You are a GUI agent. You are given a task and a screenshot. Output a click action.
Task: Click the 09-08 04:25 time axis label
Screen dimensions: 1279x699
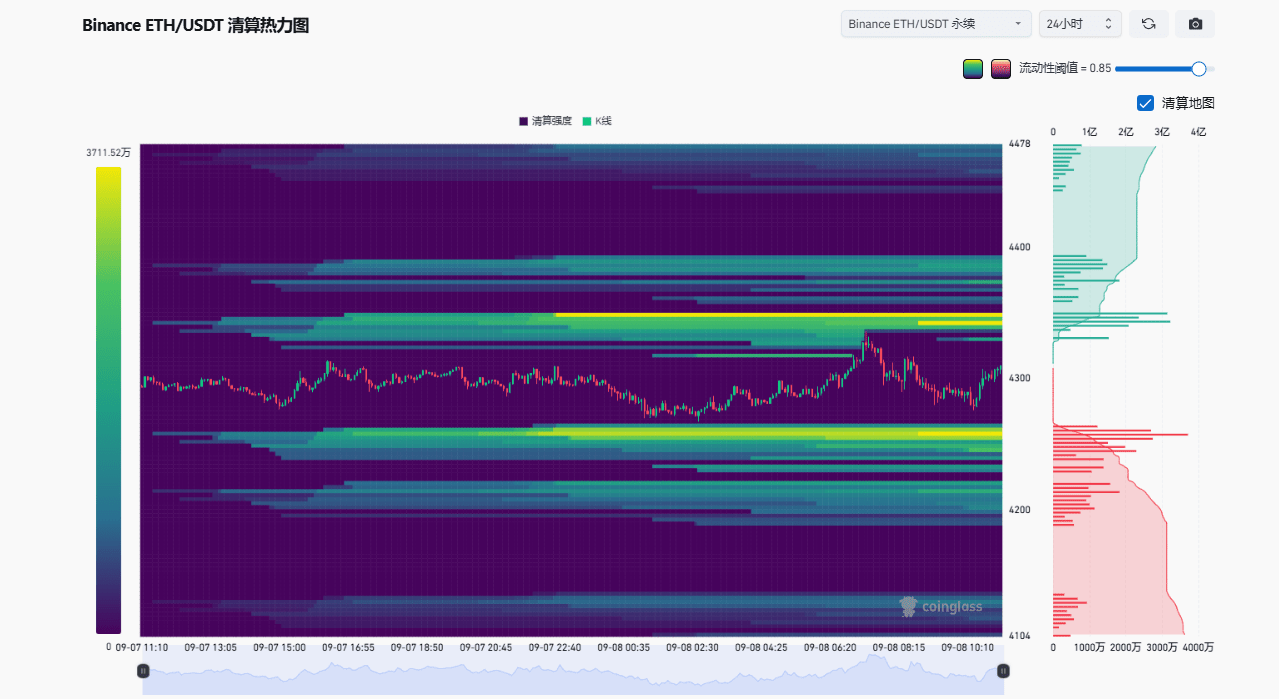(761, 647)
